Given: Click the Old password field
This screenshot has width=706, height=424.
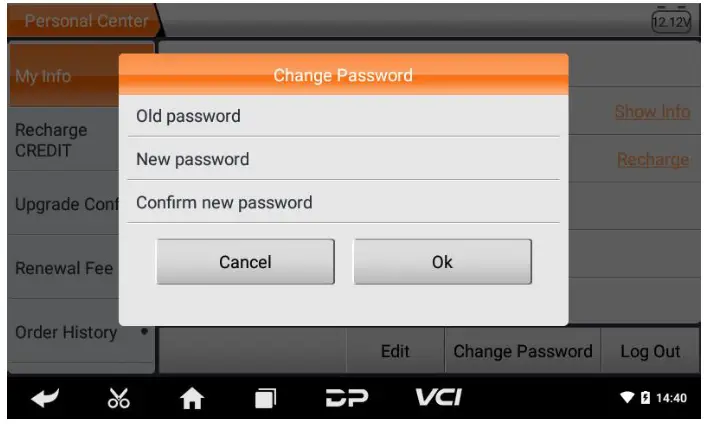Looking at the screenshot, I should click(344, 116).
